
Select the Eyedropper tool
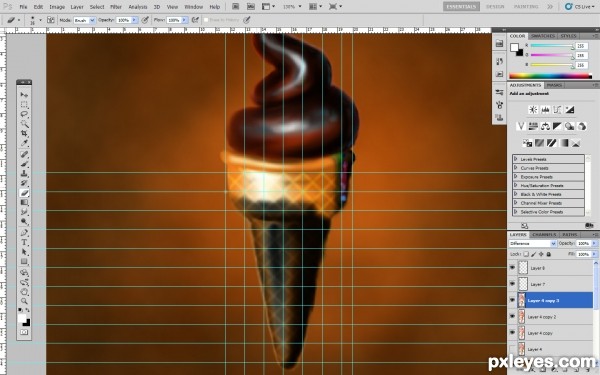click(x=24, y=143)
